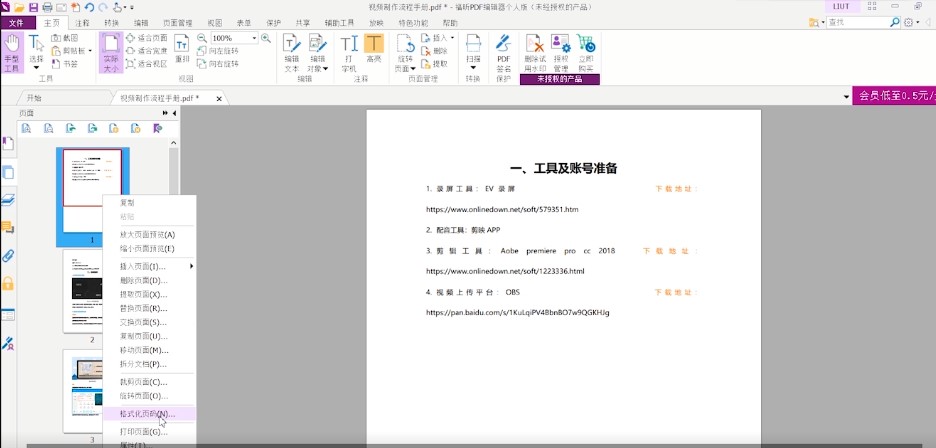Toggle the Highlight (高亮) tool

click(x=374, y=49)
